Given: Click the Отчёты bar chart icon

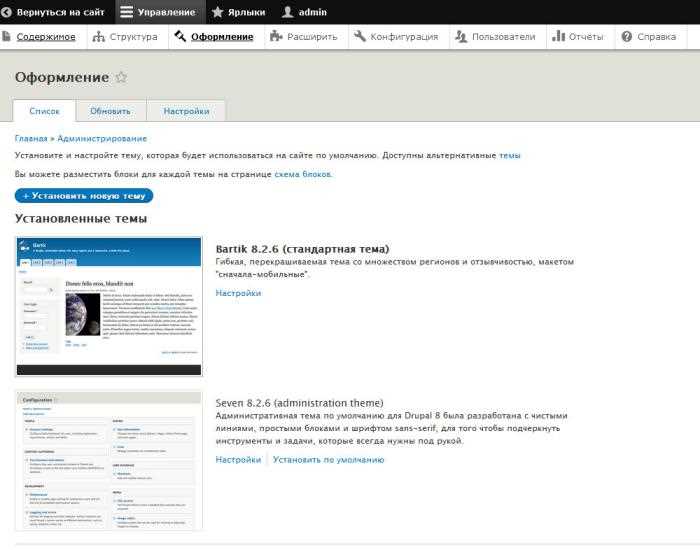Looking at the screenshot, I should click(558, 36).
